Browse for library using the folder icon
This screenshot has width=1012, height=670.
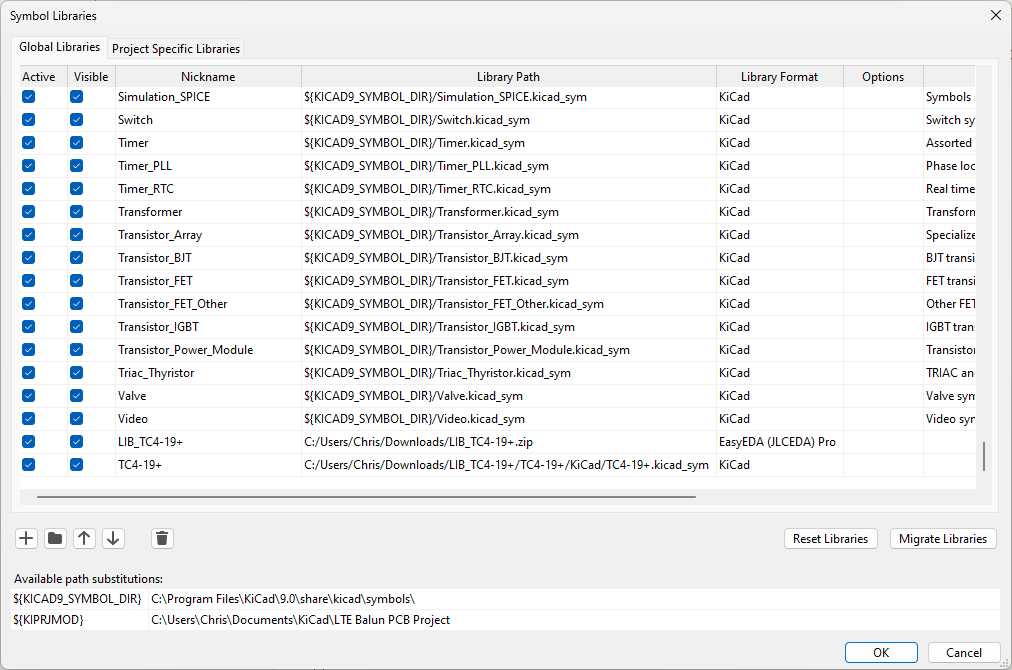(x=56, y=538)
